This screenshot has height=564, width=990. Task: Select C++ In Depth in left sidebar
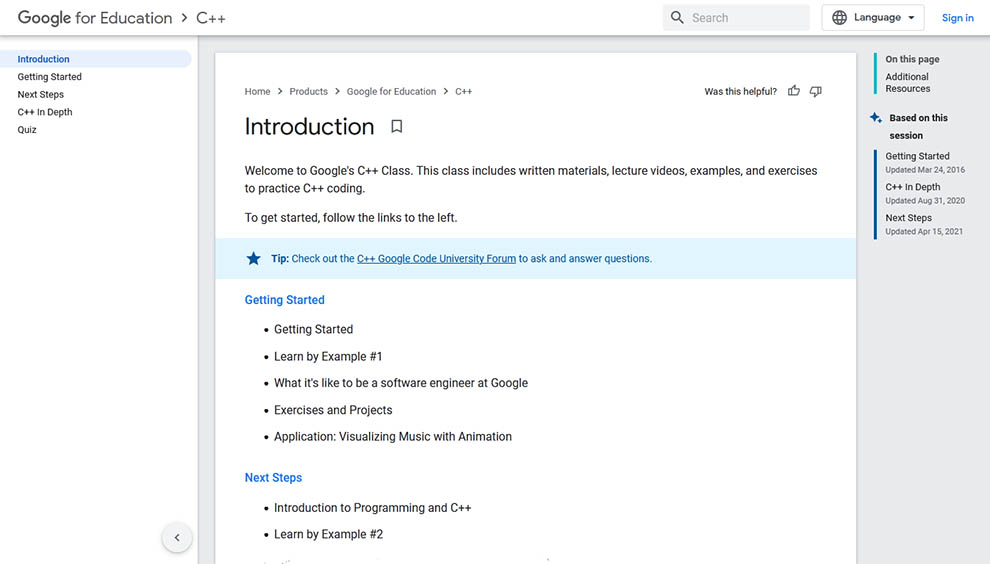[x=45, y=112]
